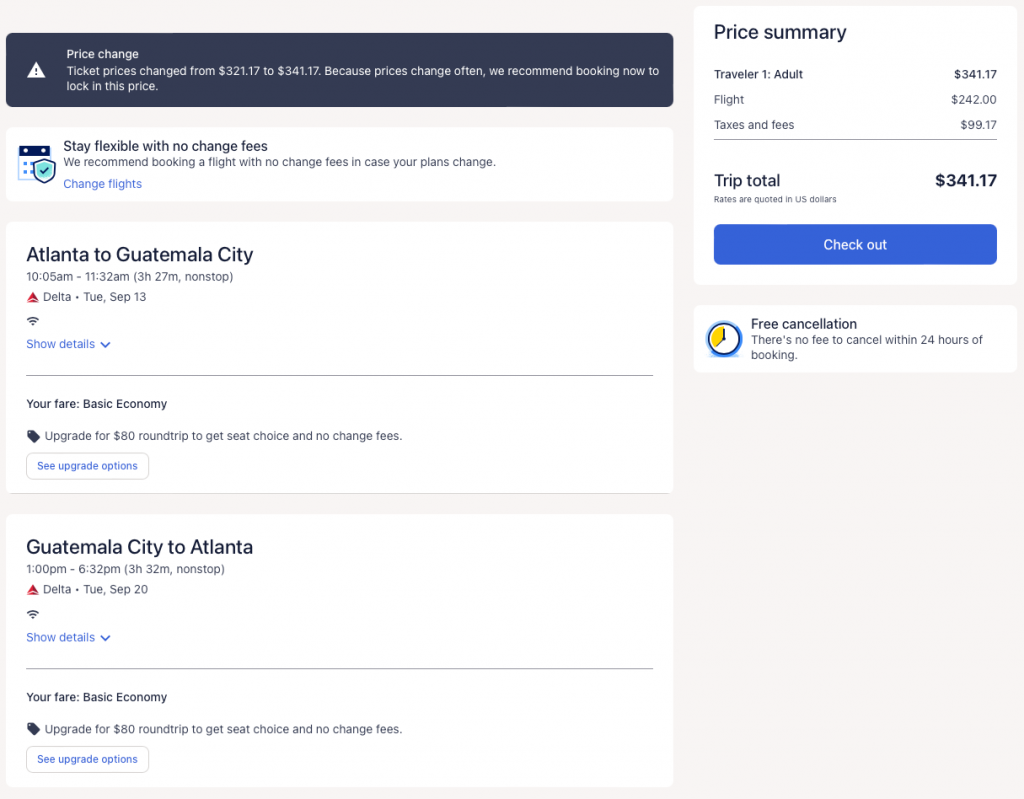Click the Delta logo on the Guatemala City return flight
1024x799 pixels.
pos(33,590)
